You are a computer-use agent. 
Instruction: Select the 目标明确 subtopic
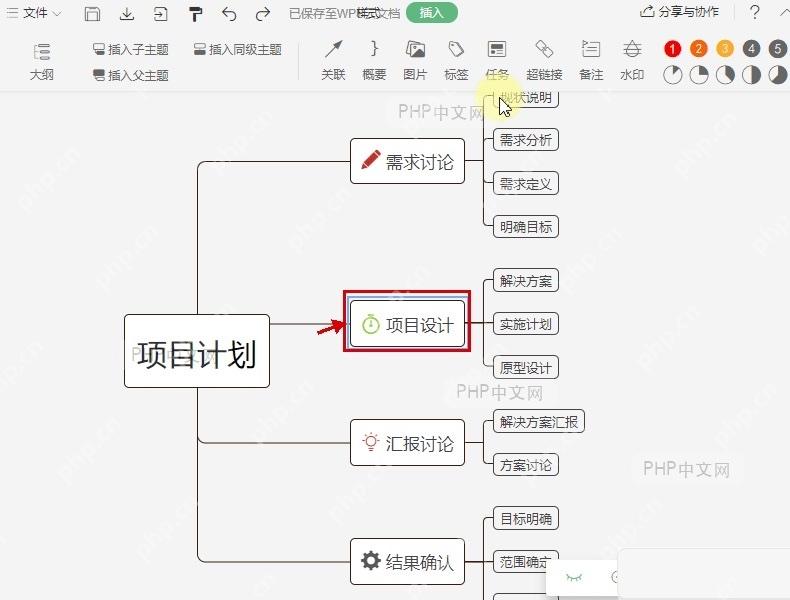pyautogui.click(x=525, y=518)
